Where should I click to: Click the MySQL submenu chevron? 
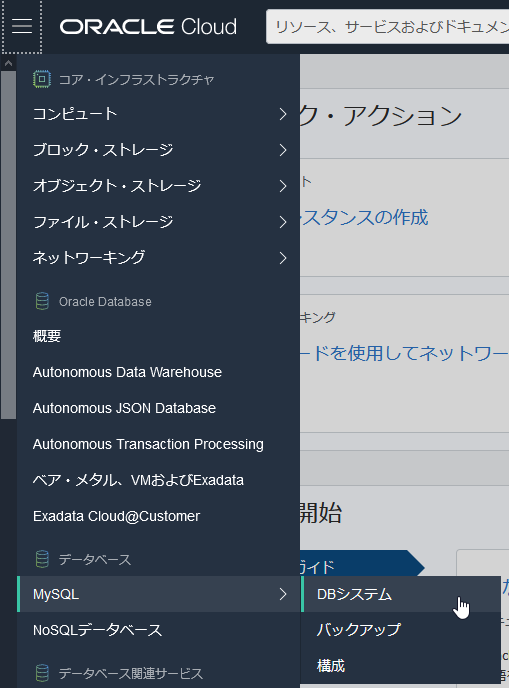click(283, 594)
